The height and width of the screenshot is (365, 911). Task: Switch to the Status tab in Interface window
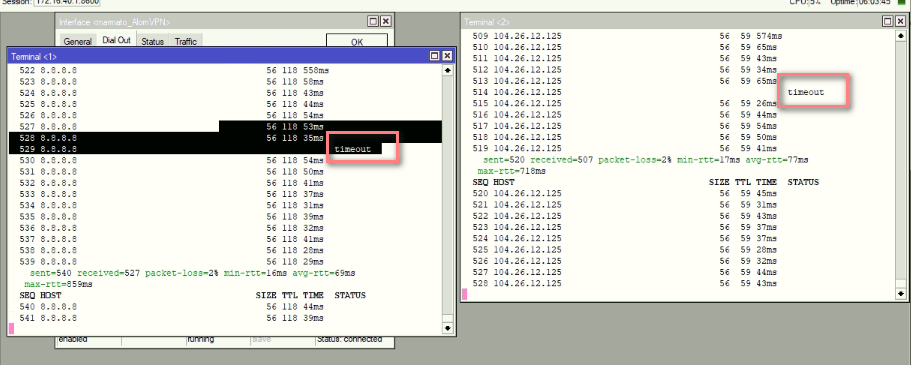coord(152,41)
